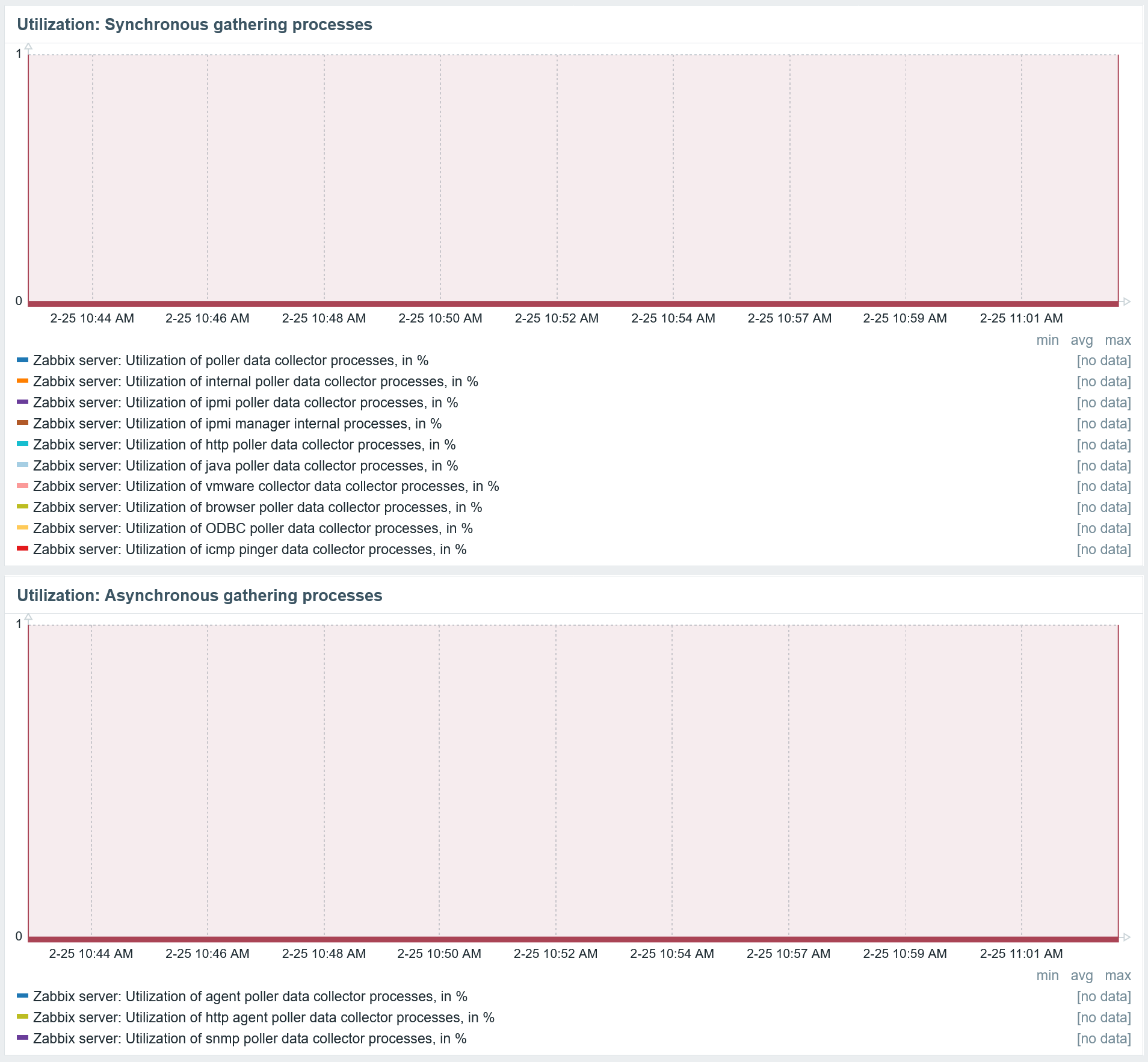The height and width of the screenshot is (1062, 1148).
Task: Click the blue agent poller legend swatch
Action: (x=22, y=996)
